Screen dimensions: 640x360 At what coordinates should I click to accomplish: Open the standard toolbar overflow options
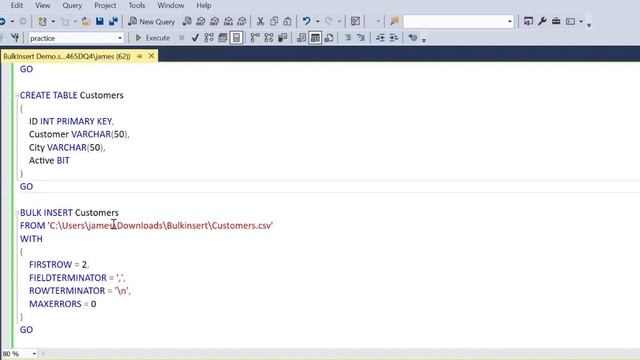click(589, 24)
